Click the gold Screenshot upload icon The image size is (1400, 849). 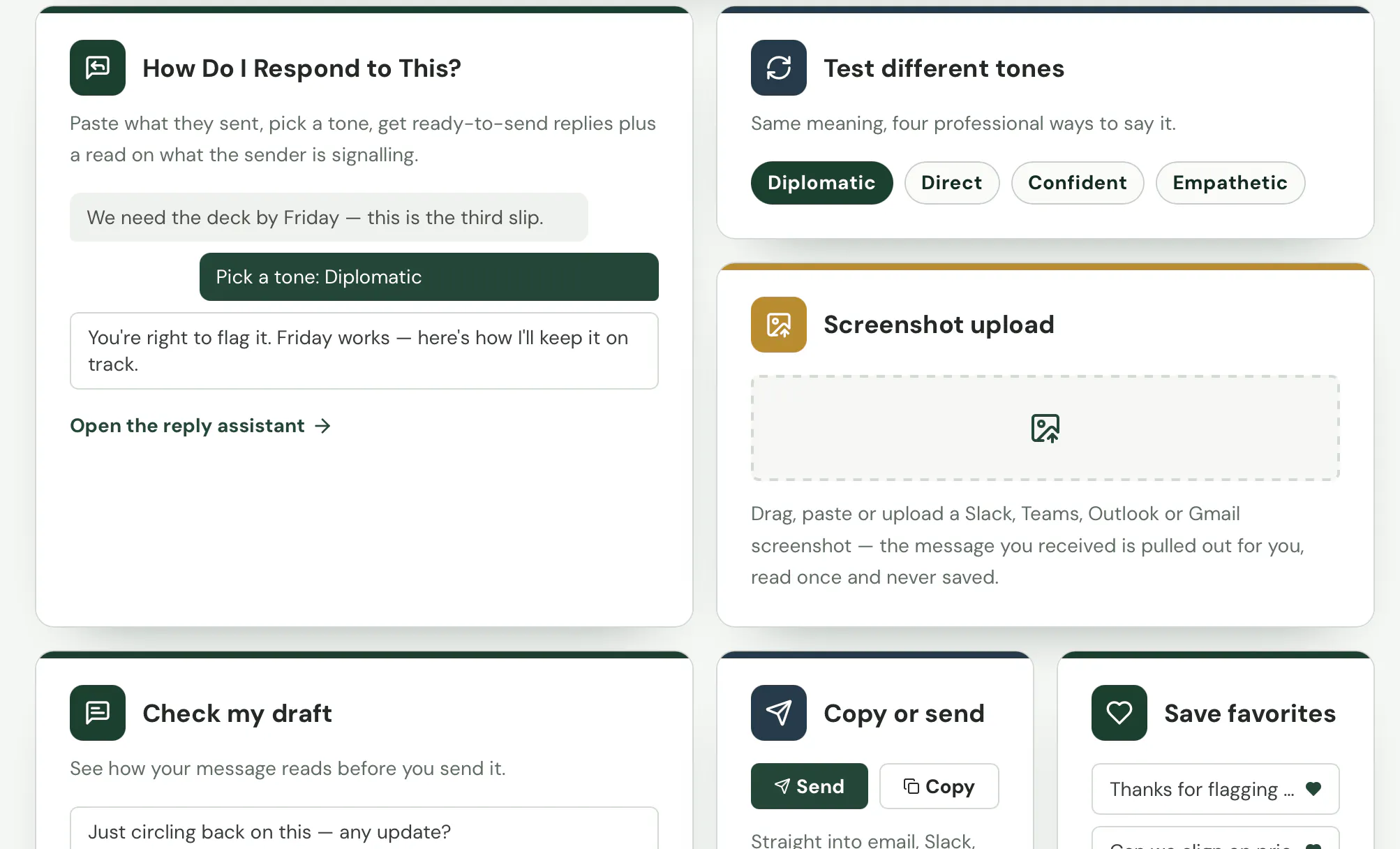point(779,325)
